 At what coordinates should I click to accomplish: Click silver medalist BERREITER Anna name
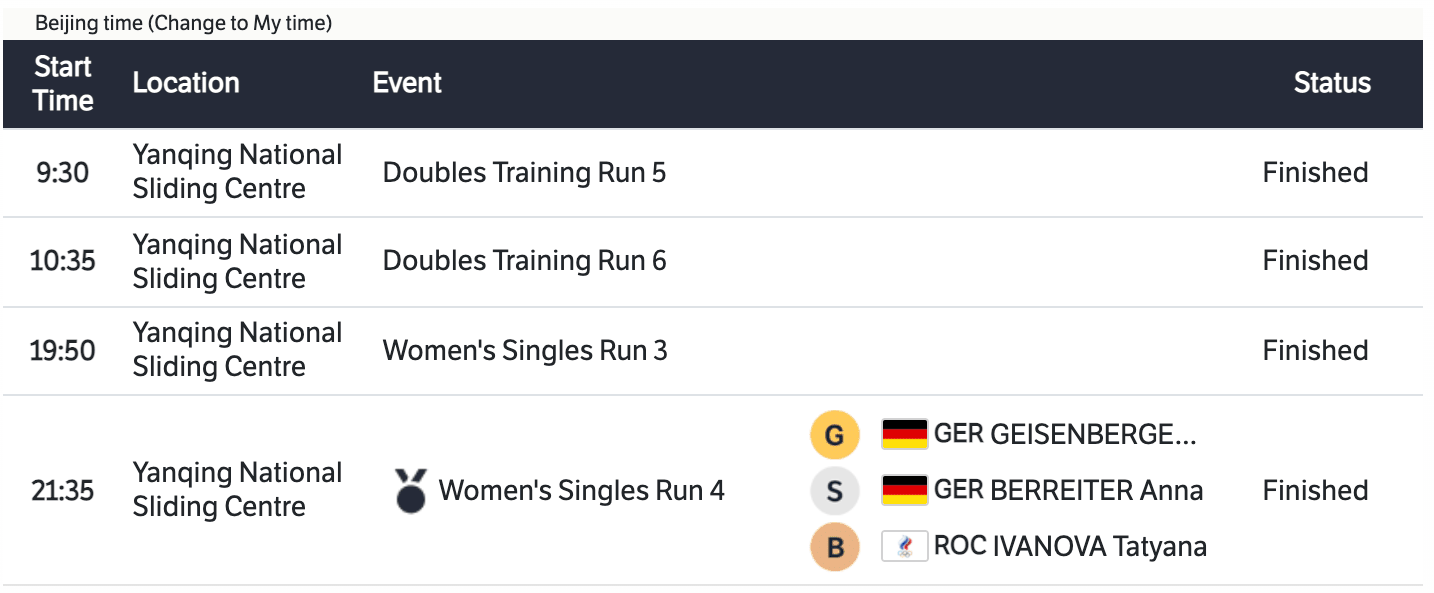pos(1068,490)
